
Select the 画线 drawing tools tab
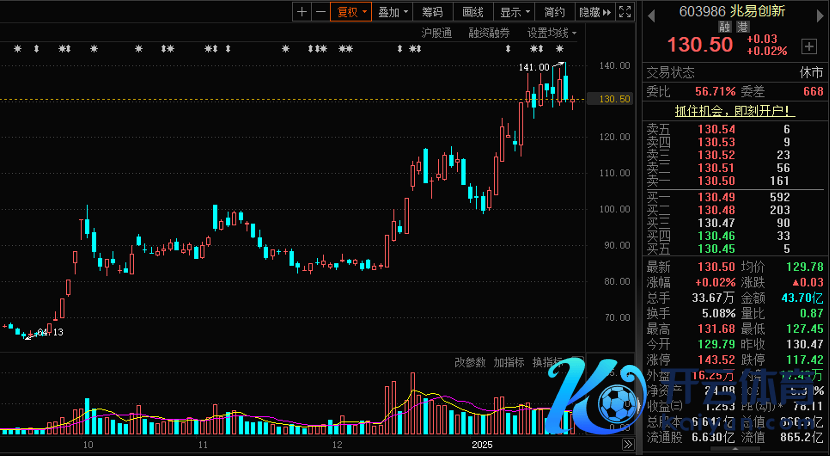pos(473,12)
